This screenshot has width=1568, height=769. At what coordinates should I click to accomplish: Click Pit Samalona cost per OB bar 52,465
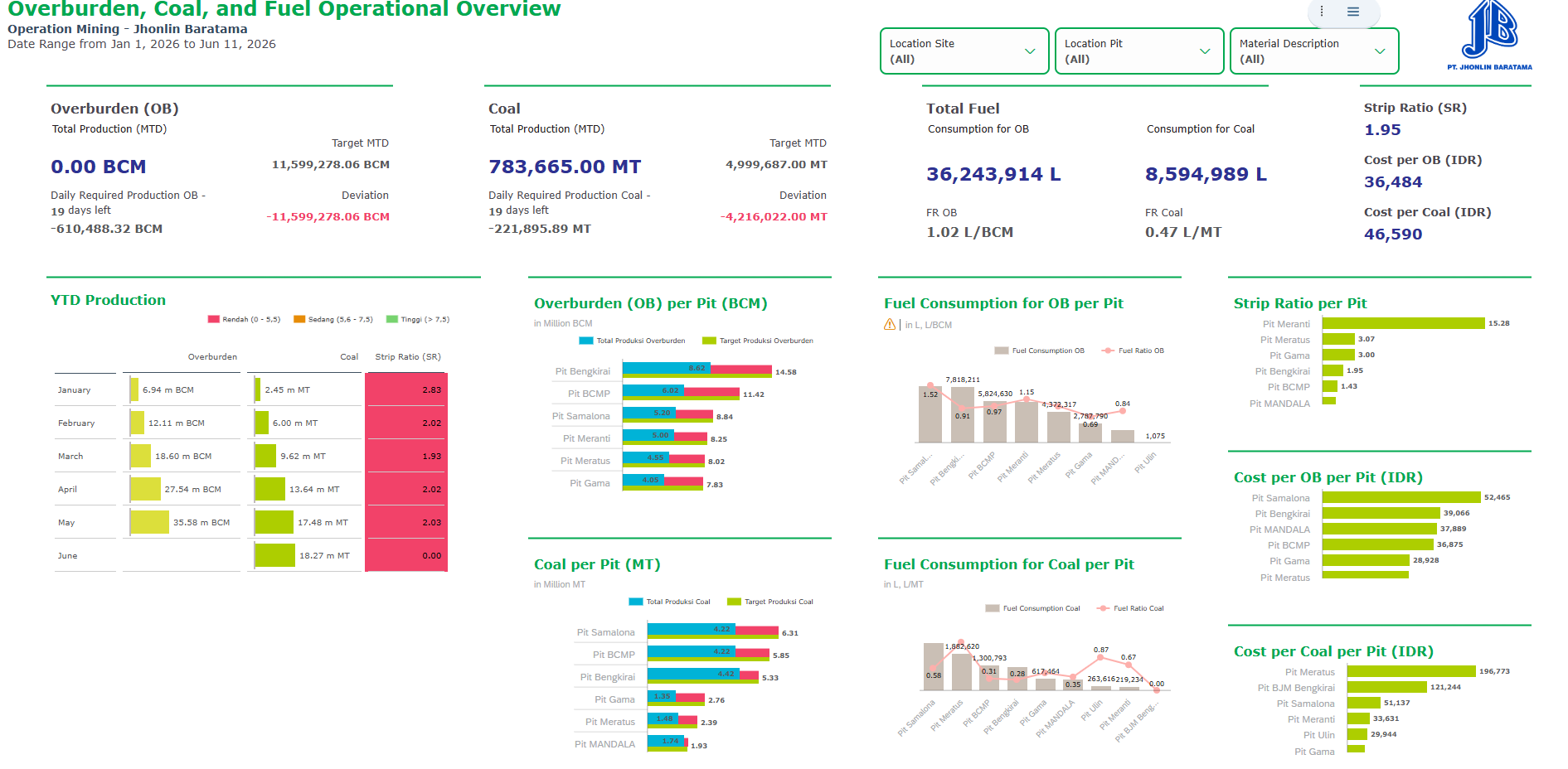pos(1401,497)
